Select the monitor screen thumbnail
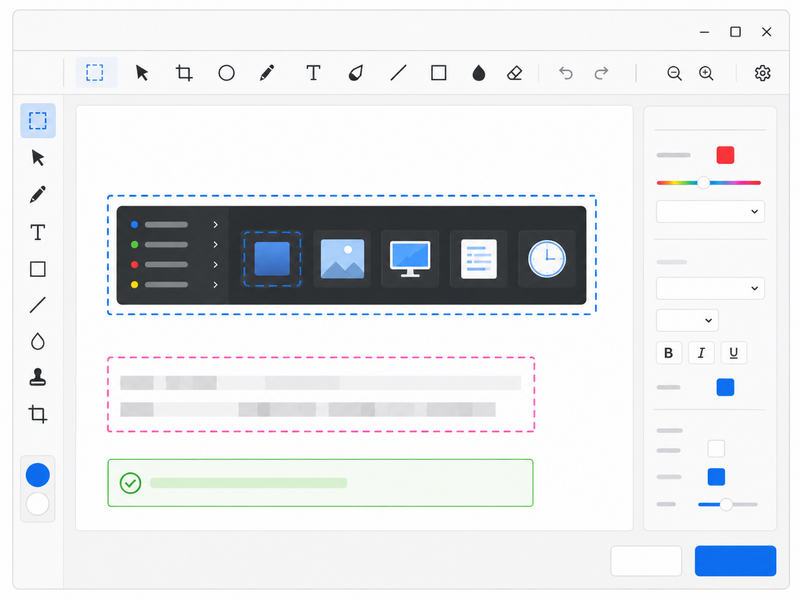 [x=410, y=259]
